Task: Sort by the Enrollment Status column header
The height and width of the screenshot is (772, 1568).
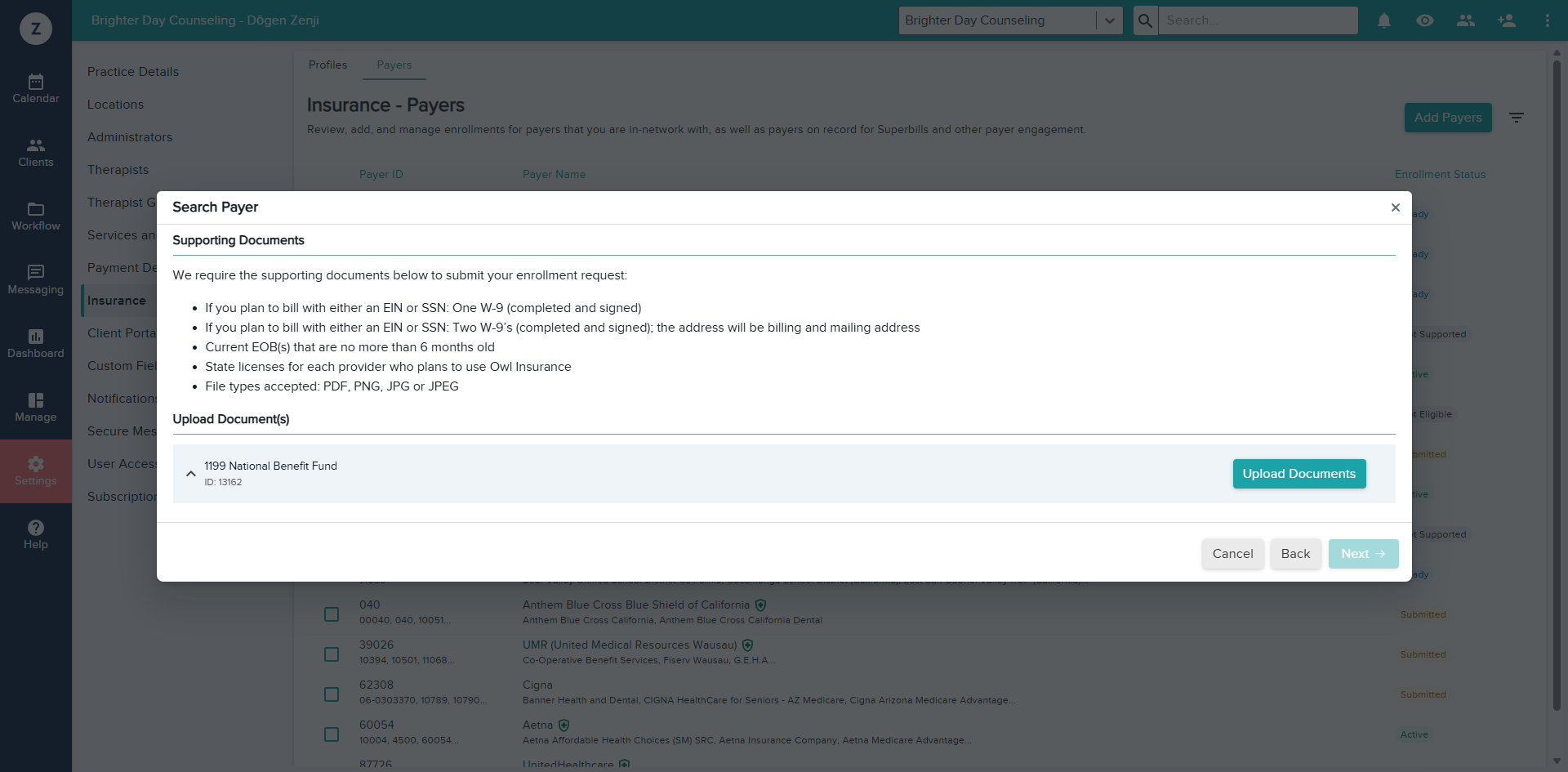Action: tap(1441, 175)
